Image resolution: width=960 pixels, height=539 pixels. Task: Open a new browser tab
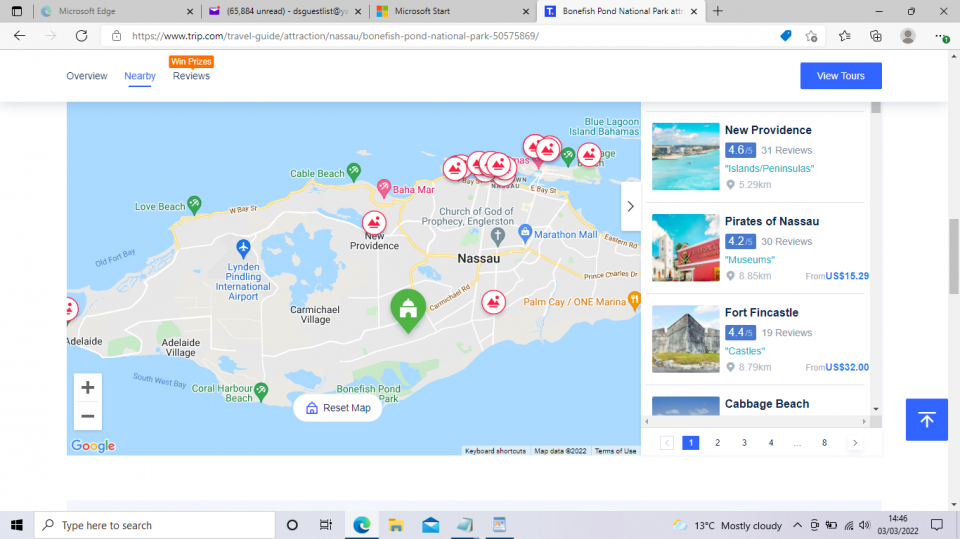(718, 11)
